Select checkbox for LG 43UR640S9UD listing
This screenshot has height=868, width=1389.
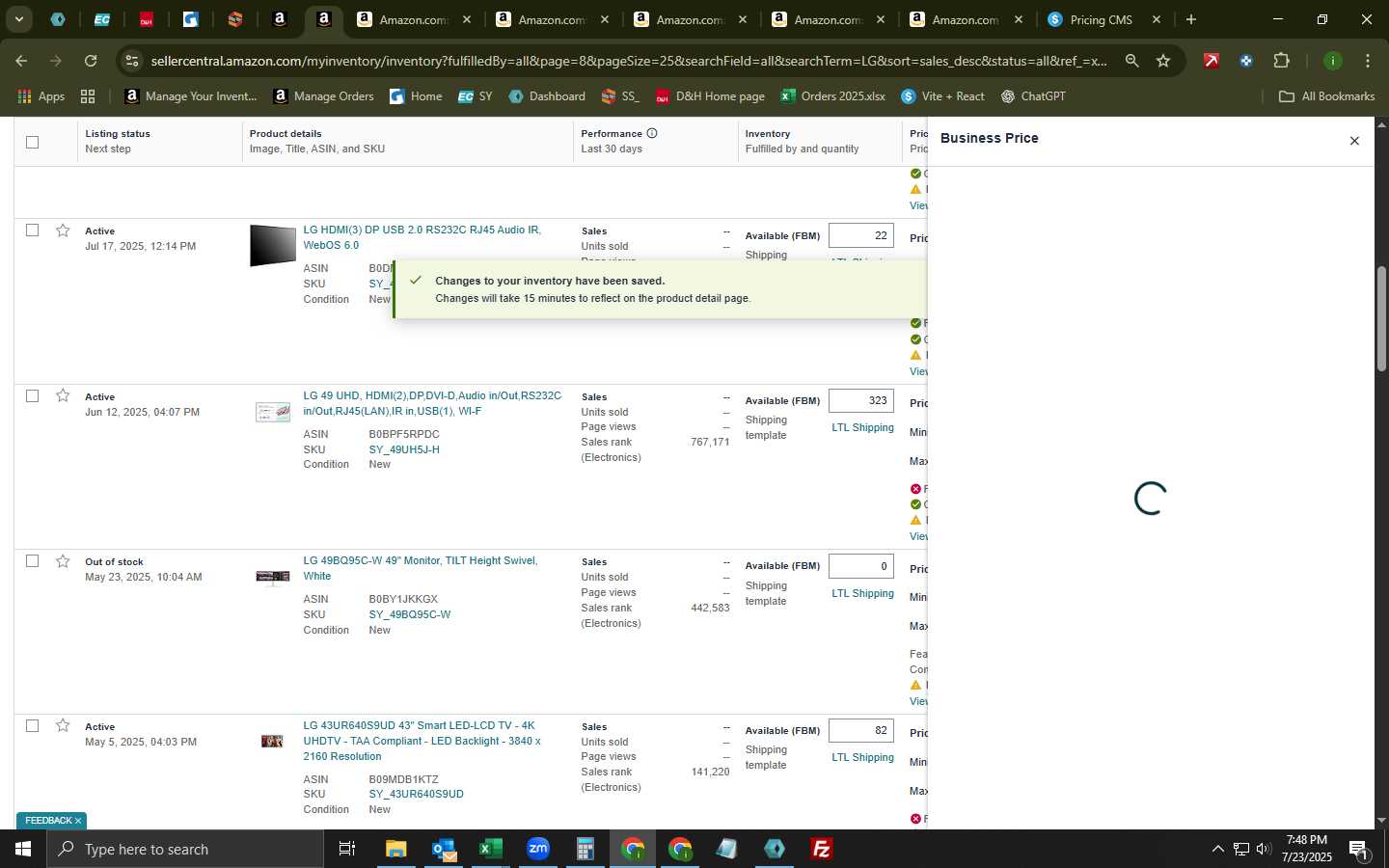[32, 725]
